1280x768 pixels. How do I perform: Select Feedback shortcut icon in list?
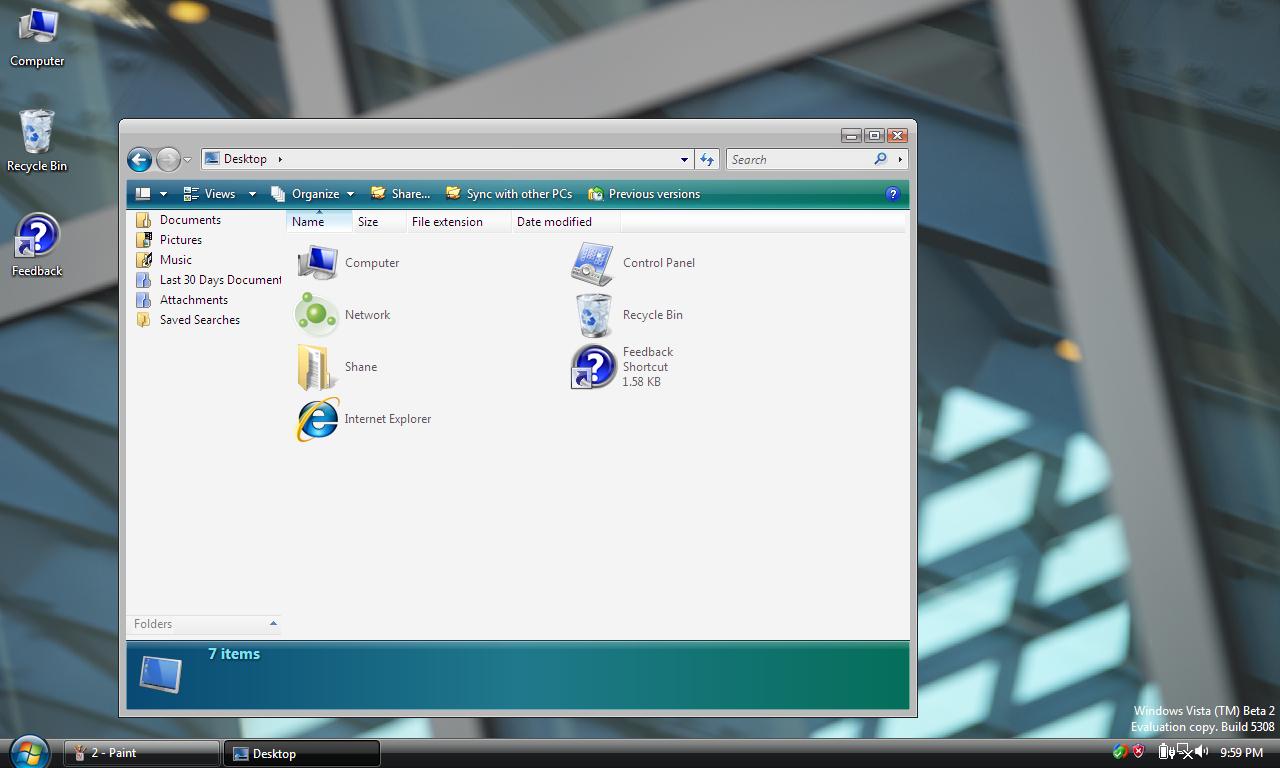click(593, 367)
